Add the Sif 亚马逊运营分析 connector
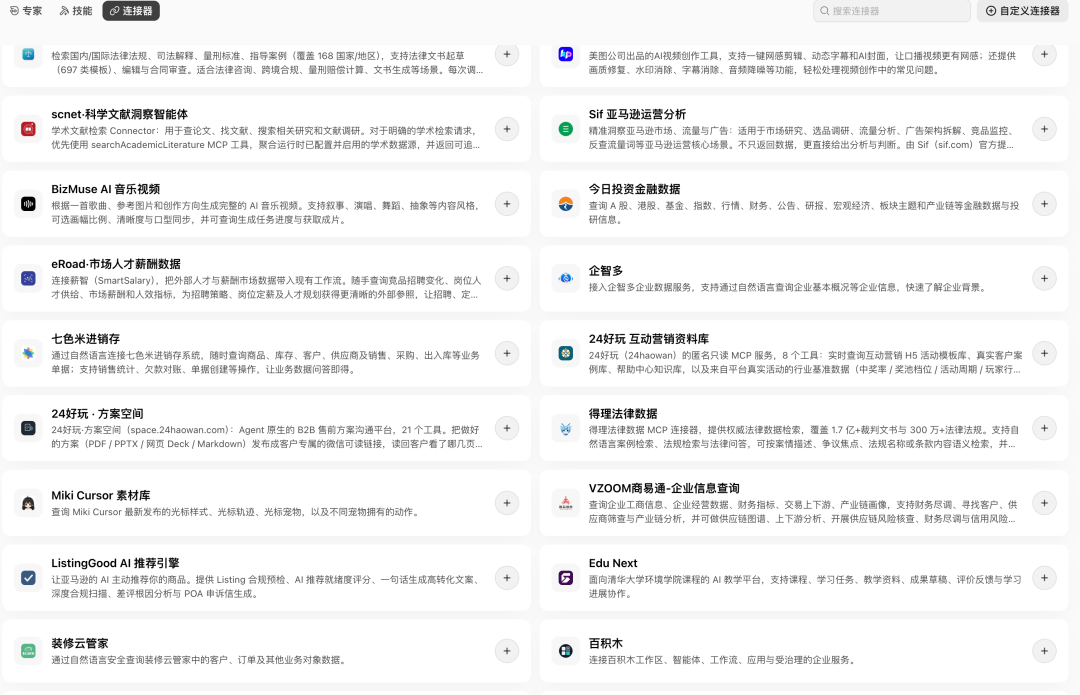1080x695 pixels. click(x=1044, y=129)
